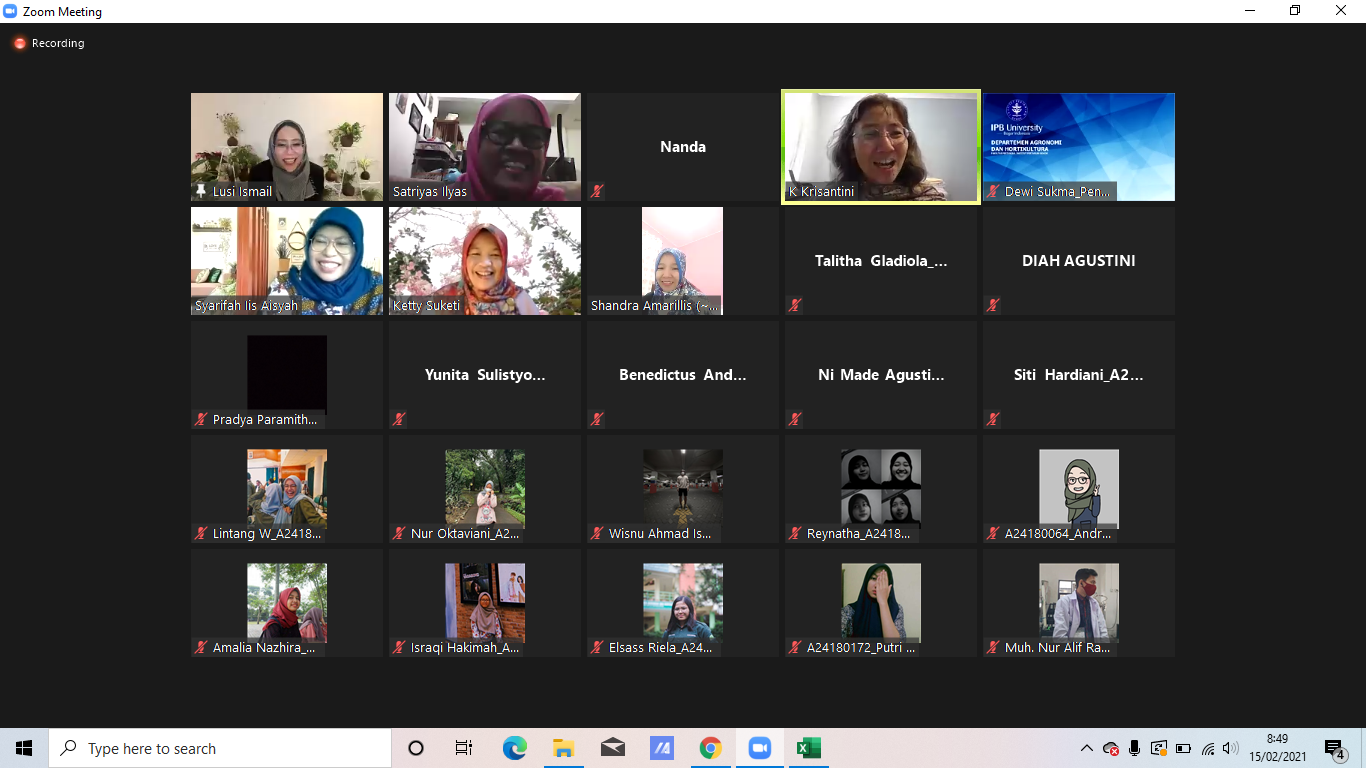Expand hidden system tray icons chevron

point(1087,748)
